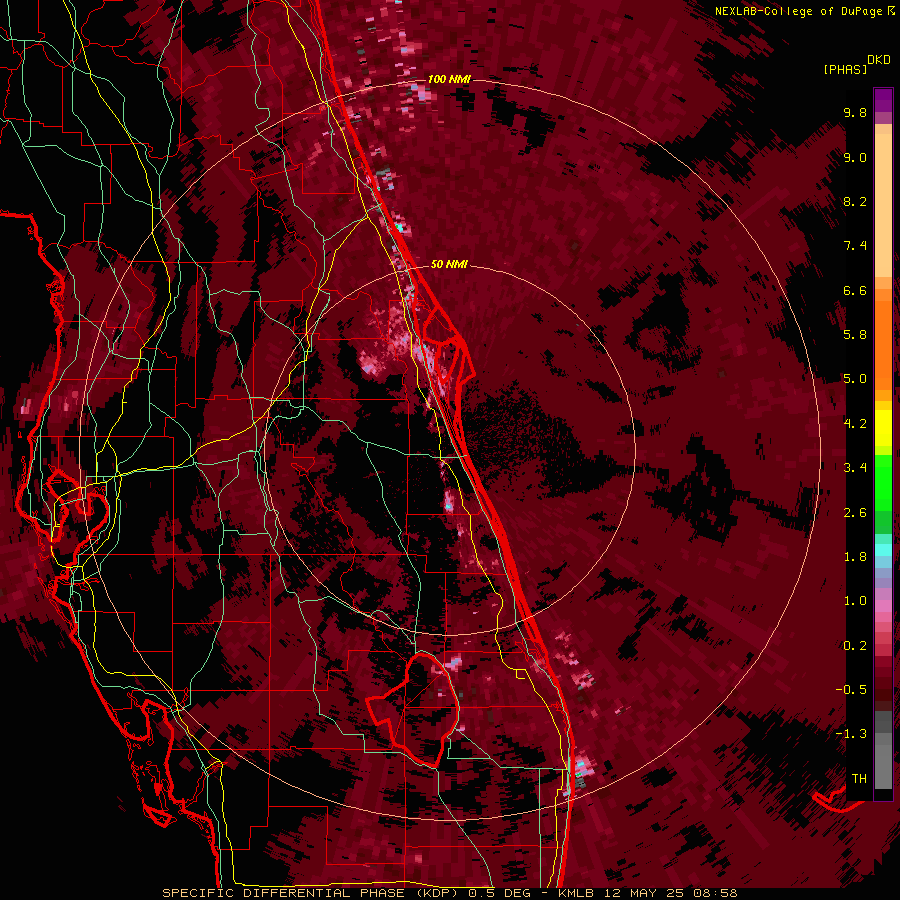Click the DKD label above the color scale
The image size is (900, 900).
click(x=879, y=60)
